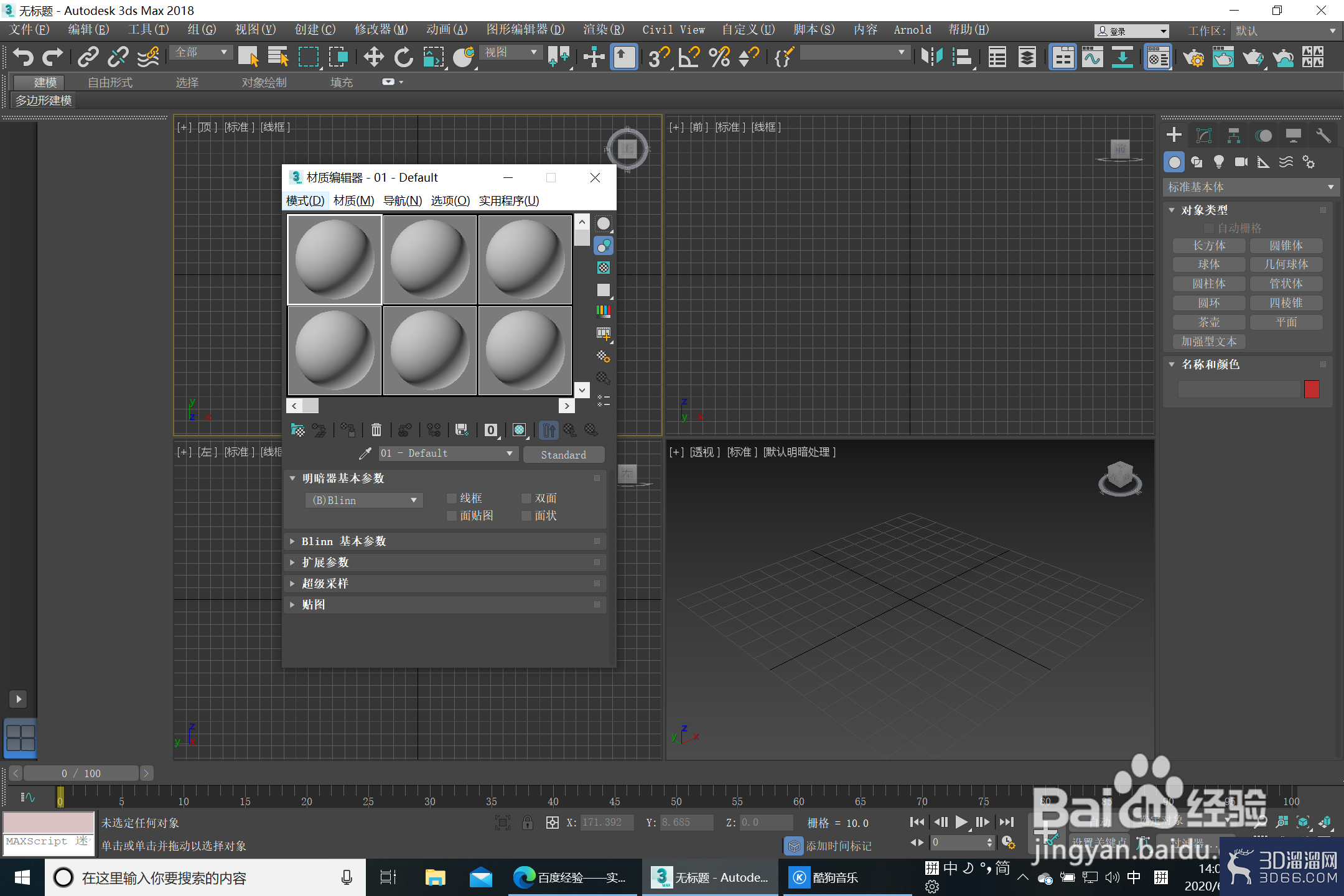
Task: Click Video Color Check icon
Action: [604, 311]
